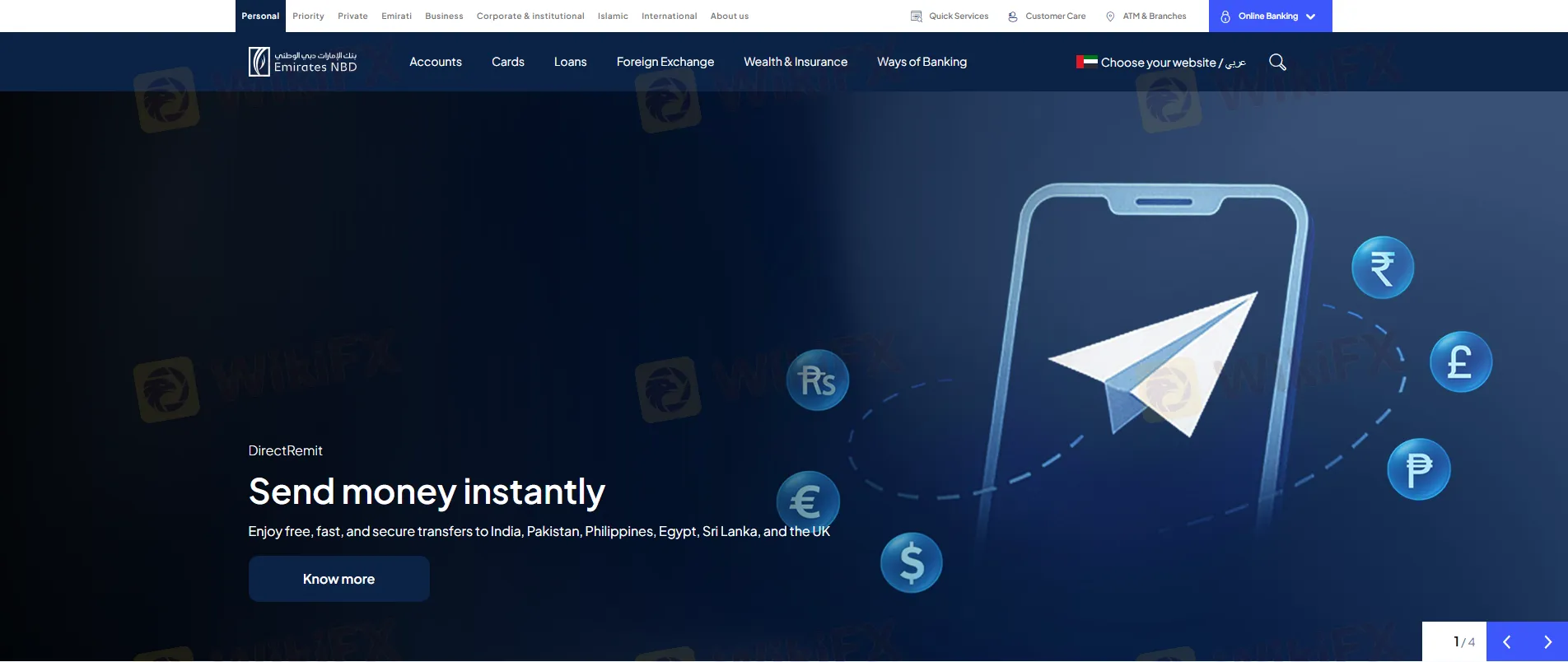
Task: Click the search magnifier icon
Action: point(1277,63)
